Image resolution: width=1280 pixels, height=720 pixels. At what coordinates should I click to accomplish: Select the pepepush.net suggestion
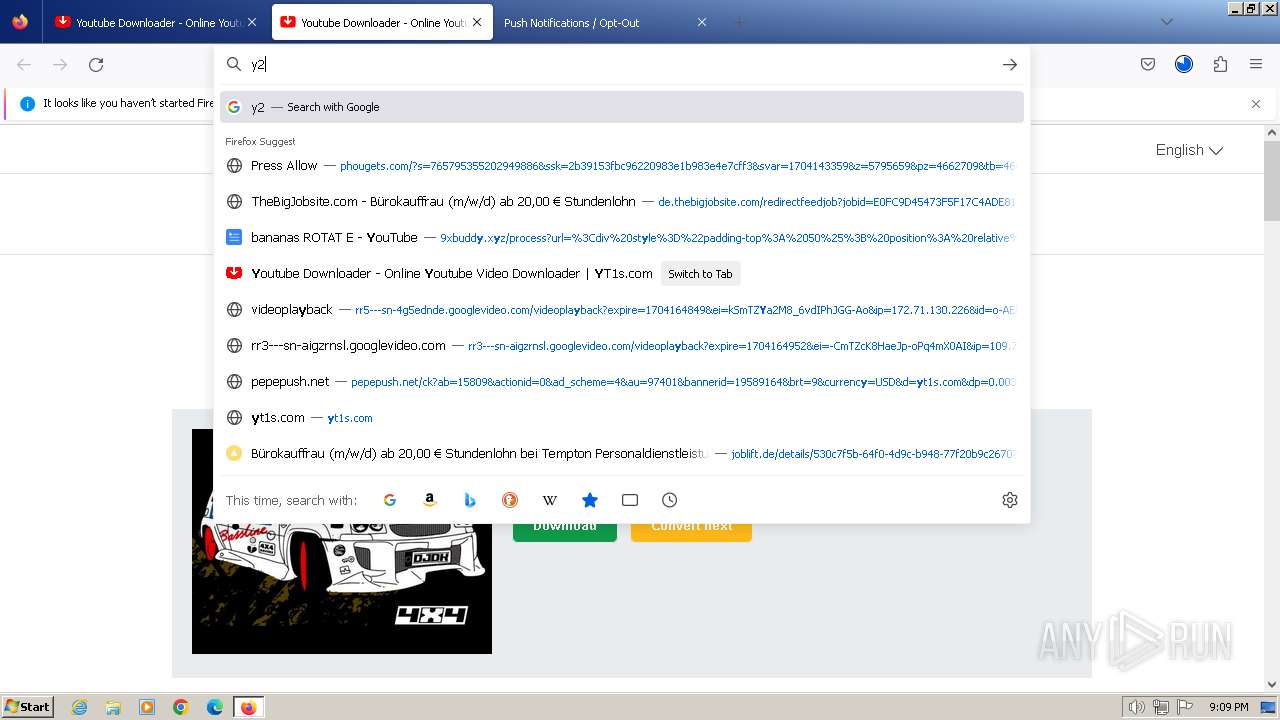click(x=622, y=382)
